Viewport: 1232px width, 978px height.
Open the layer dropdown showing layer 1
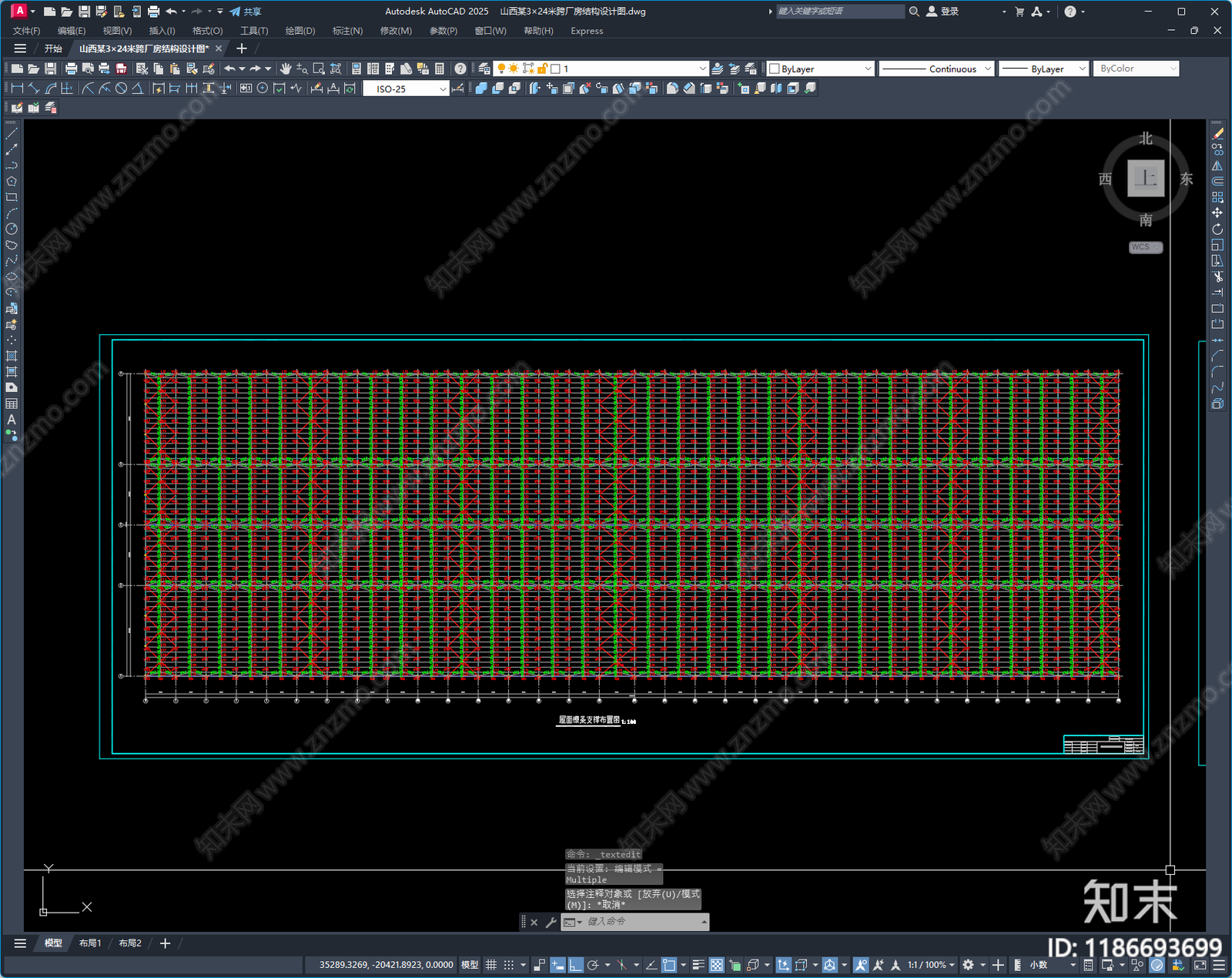(601, 69)
